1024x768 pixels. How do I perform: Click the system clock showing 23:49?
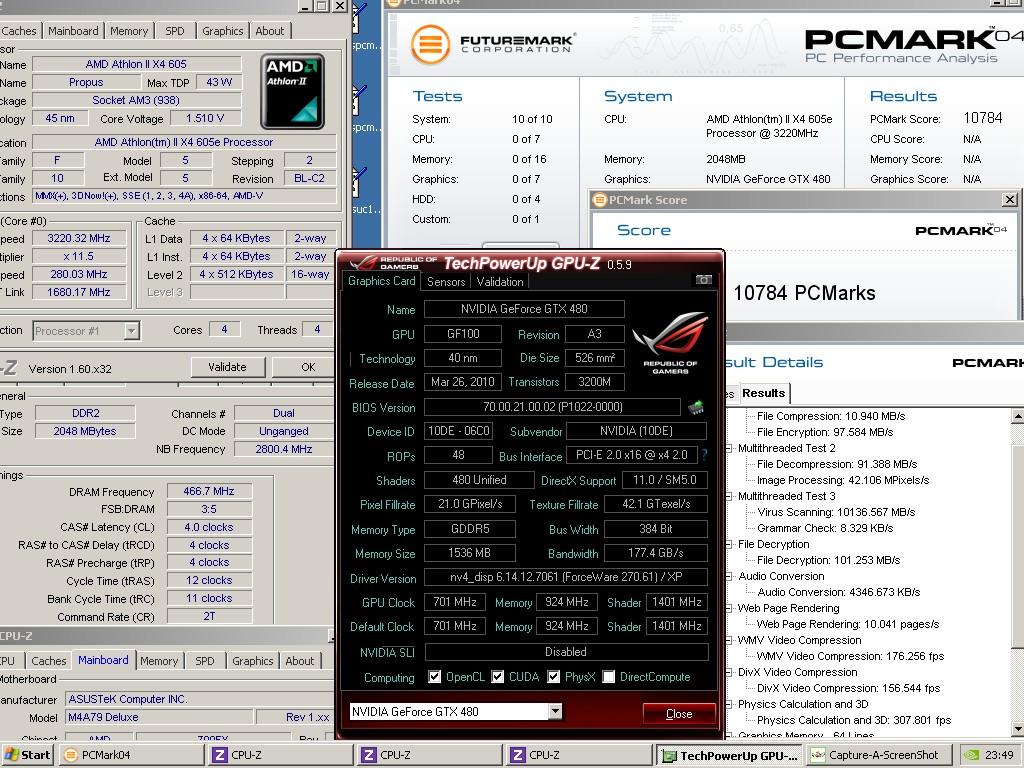[999, 755]
